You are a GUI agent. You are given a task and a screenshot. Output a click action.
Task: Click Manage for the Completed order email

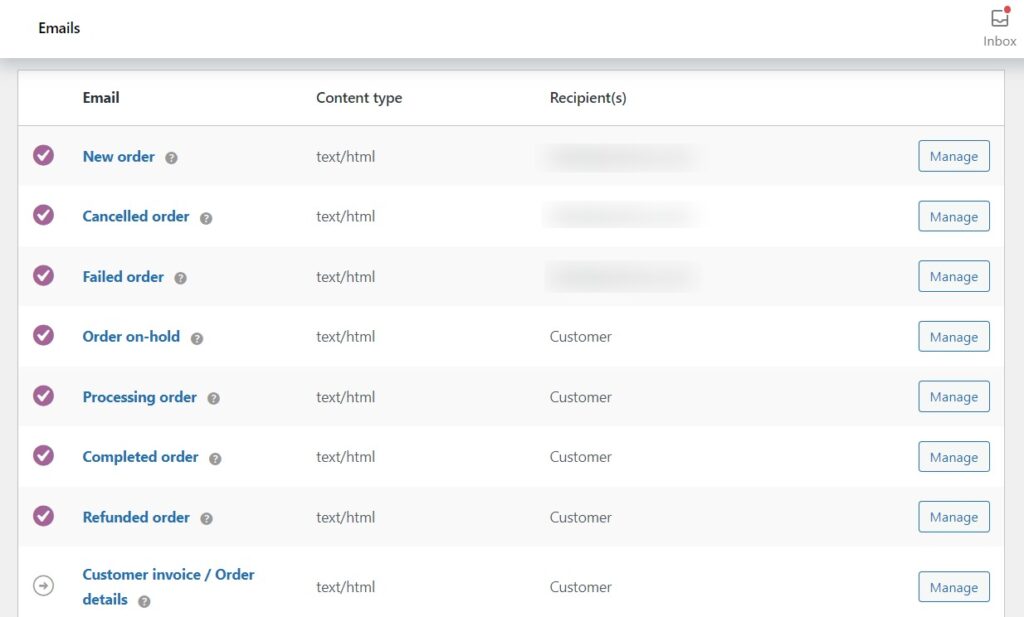pos(953,456)
